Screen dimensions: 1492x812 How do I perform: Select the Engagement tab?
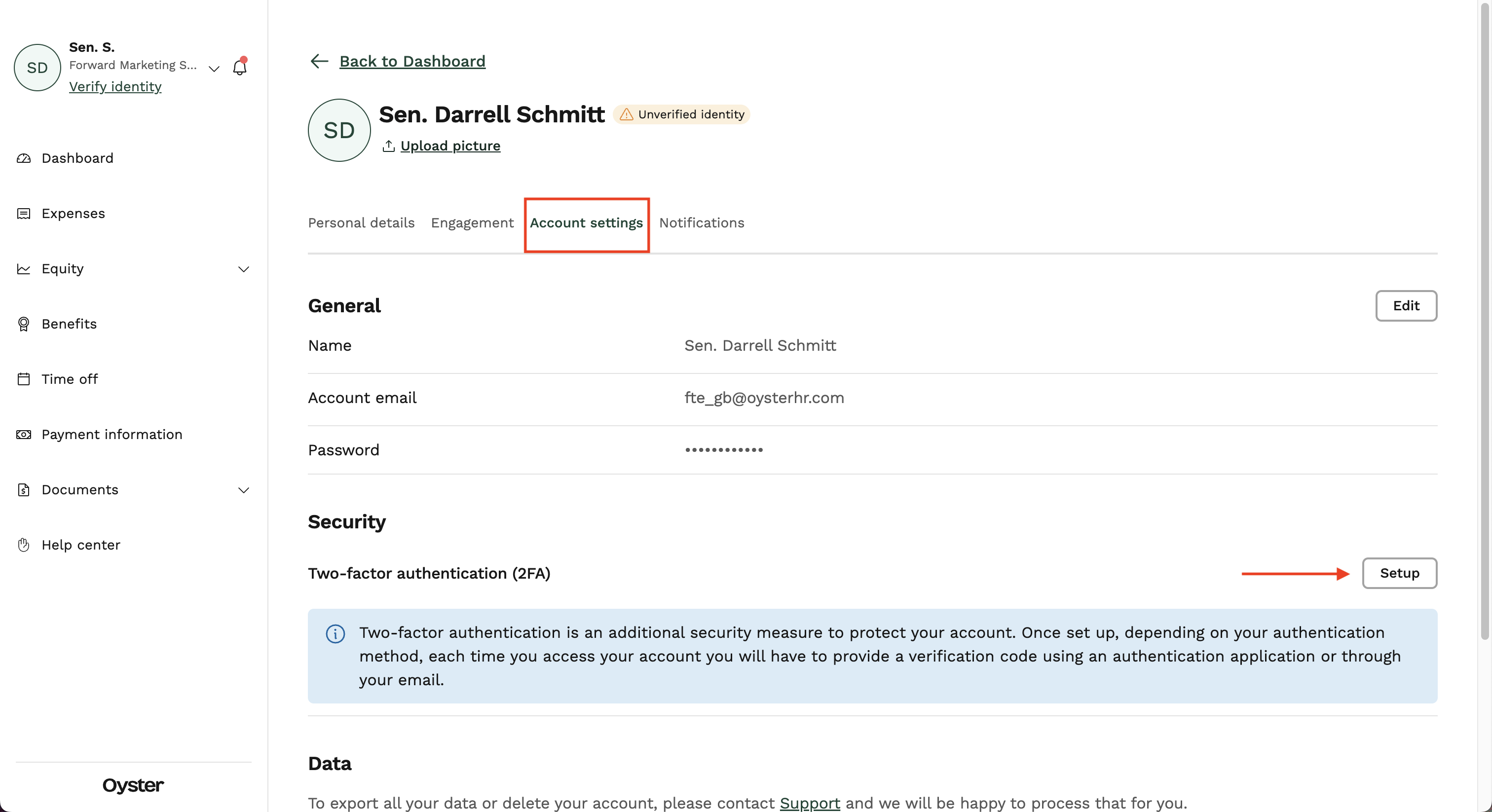coord(472,223)
